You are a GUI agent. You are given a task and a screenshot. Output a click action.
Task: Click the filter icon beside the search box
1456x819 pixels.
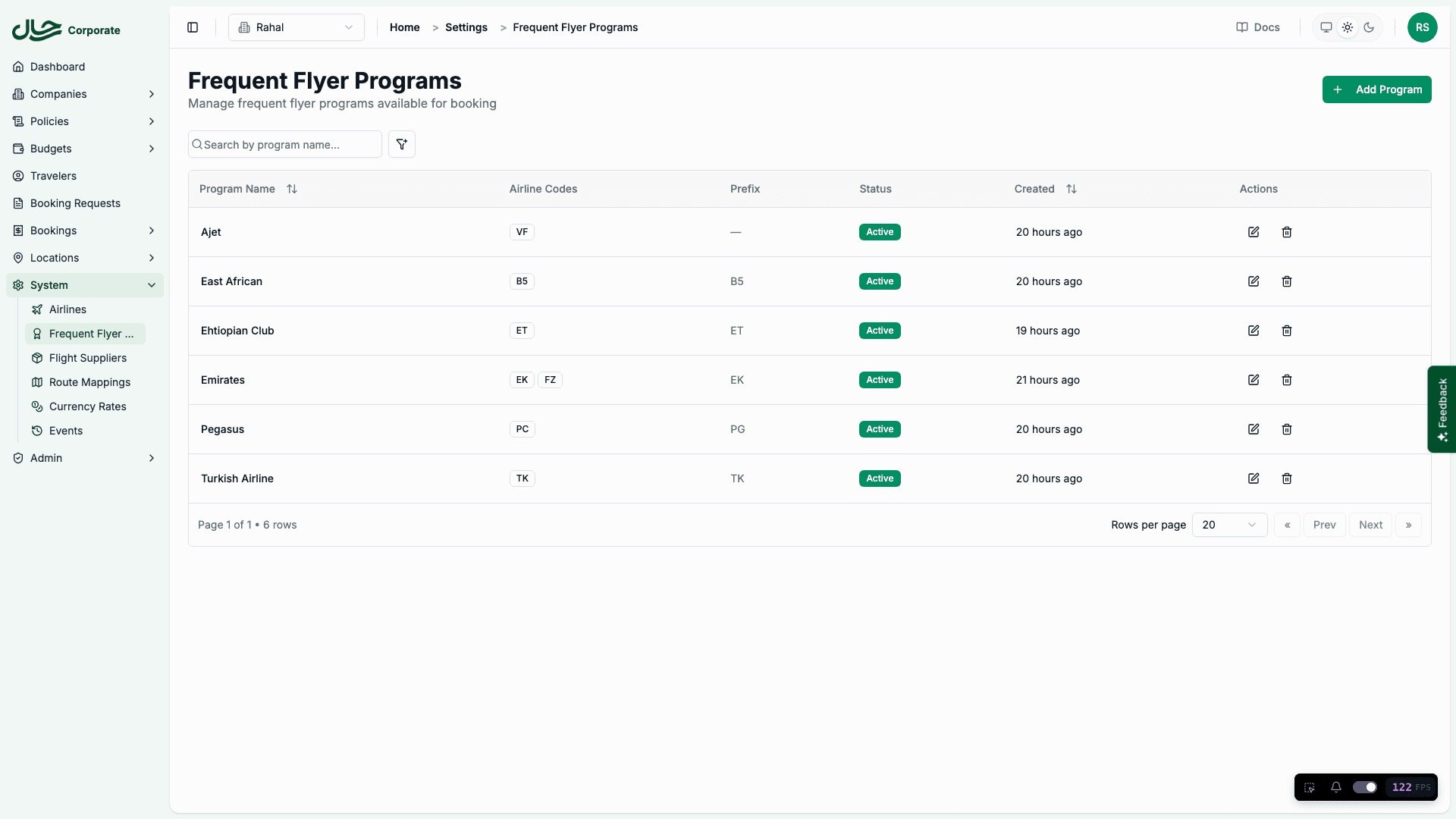[402, 144]
